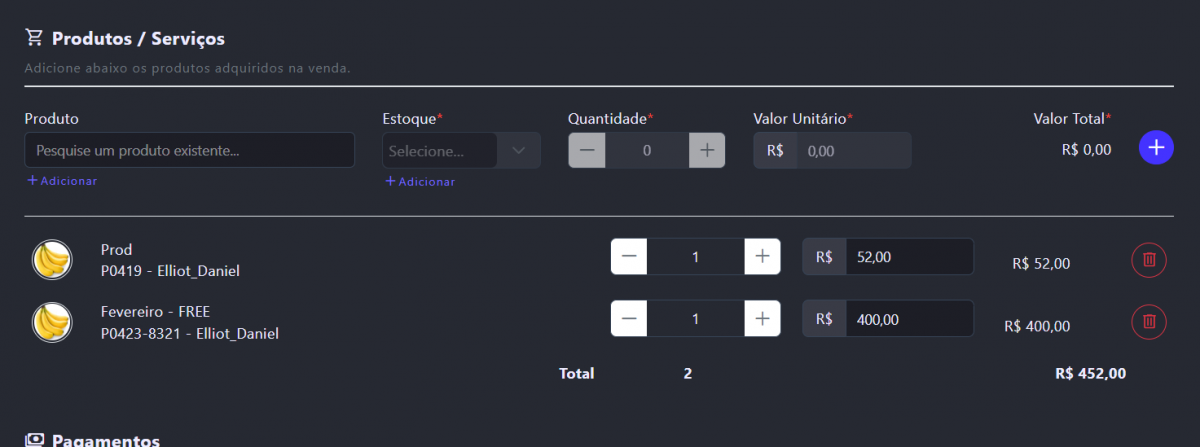Click the blue add product plus button
Viewport: 1200px width, 447px height.
coord(1156,148)
